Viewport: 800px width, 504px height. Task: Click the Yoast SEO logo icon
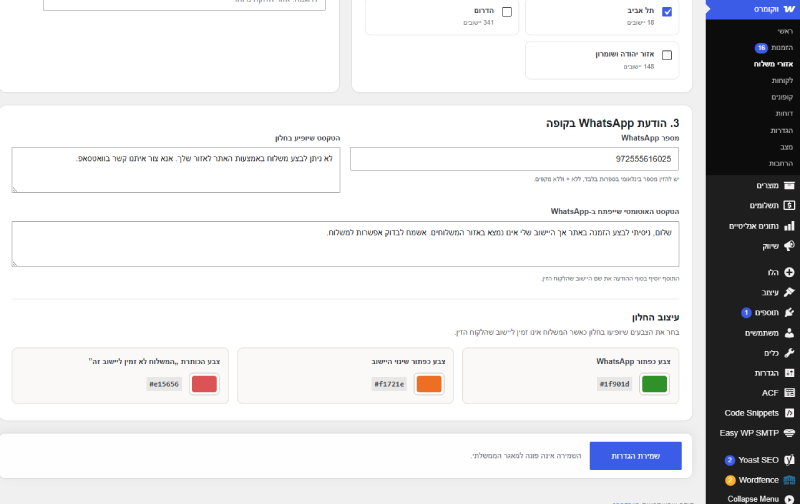(789, 460)
